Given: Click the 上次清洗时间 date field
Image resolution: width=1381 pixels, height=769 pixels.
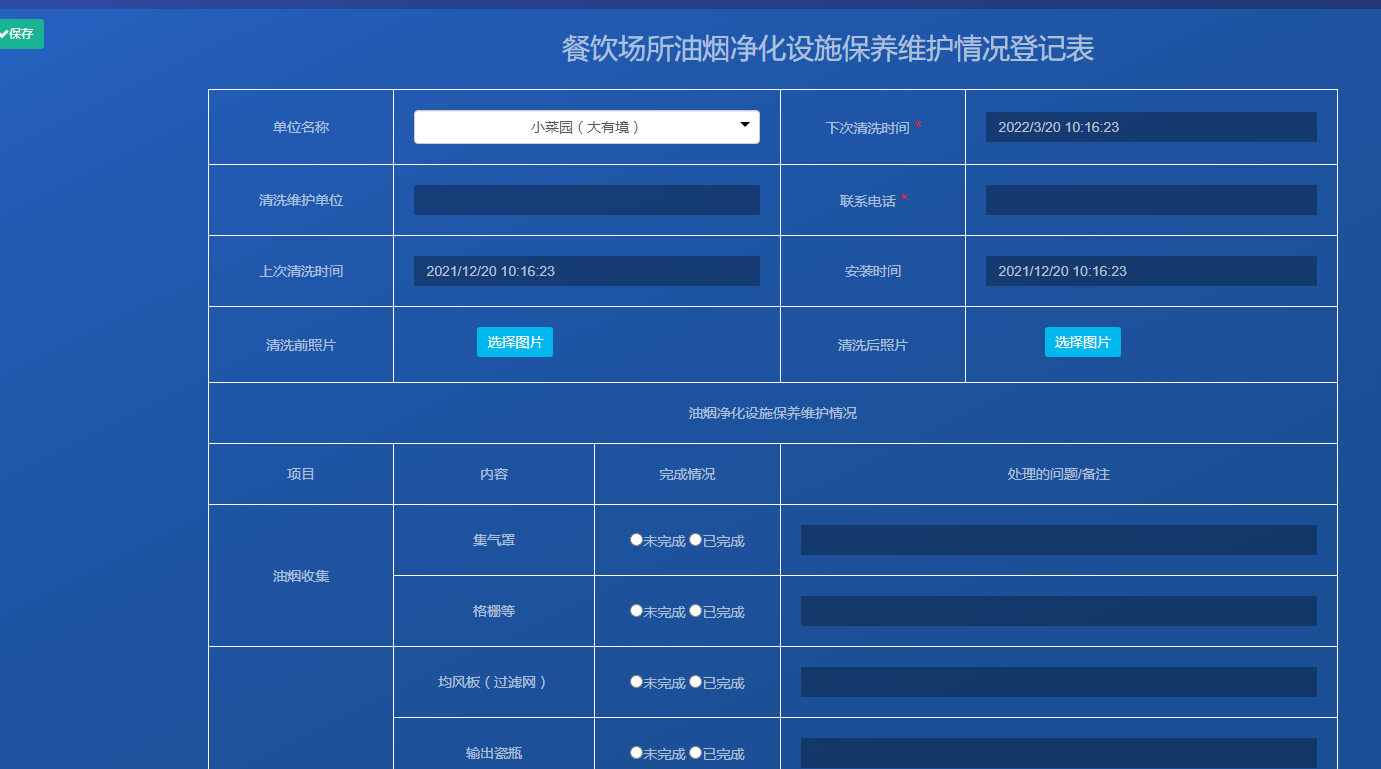Looking at the screenshot, I should coord(587,271).
